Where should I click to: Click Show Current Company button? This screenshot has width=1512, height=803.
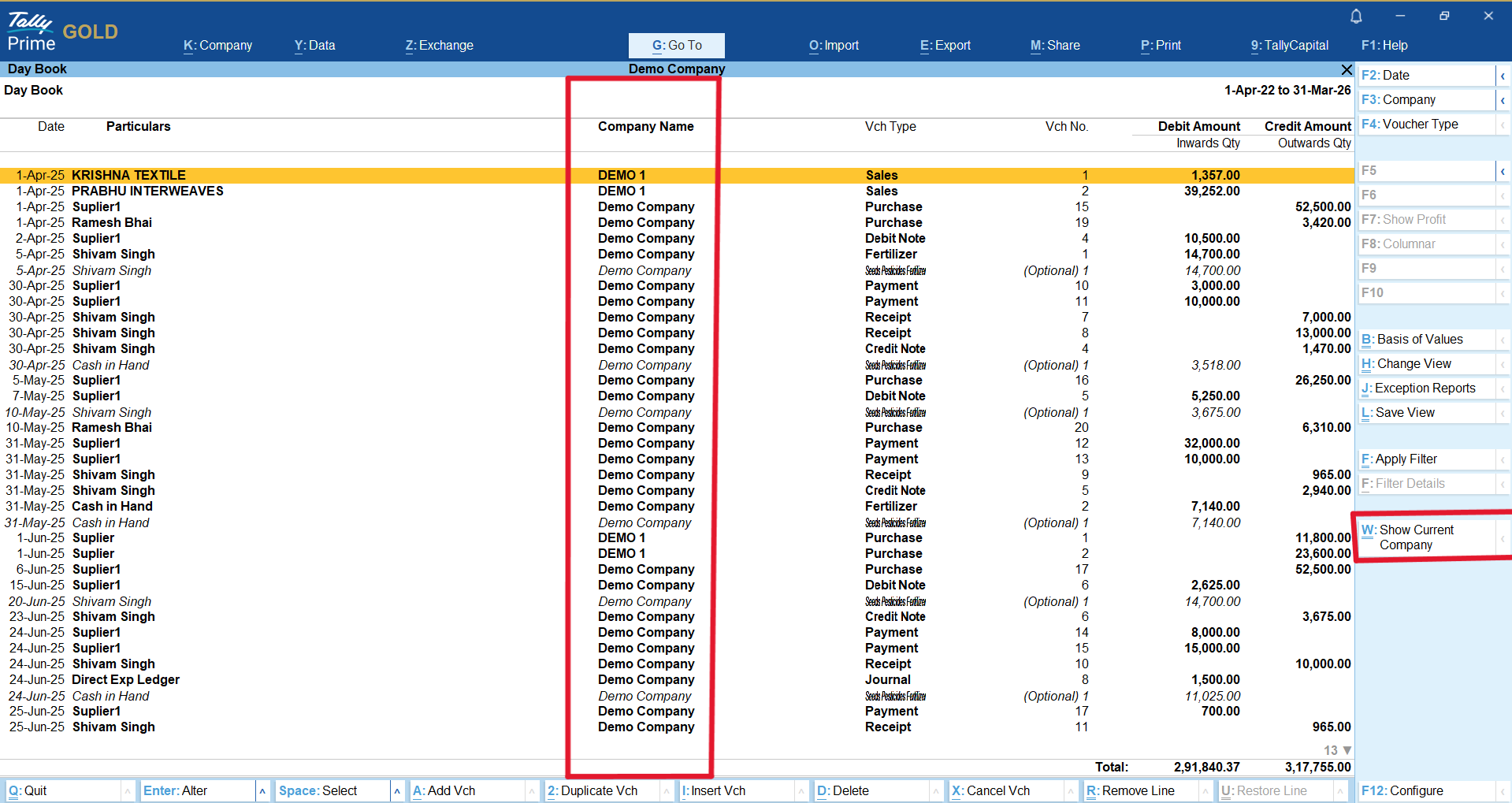[x=1426, y=537]
